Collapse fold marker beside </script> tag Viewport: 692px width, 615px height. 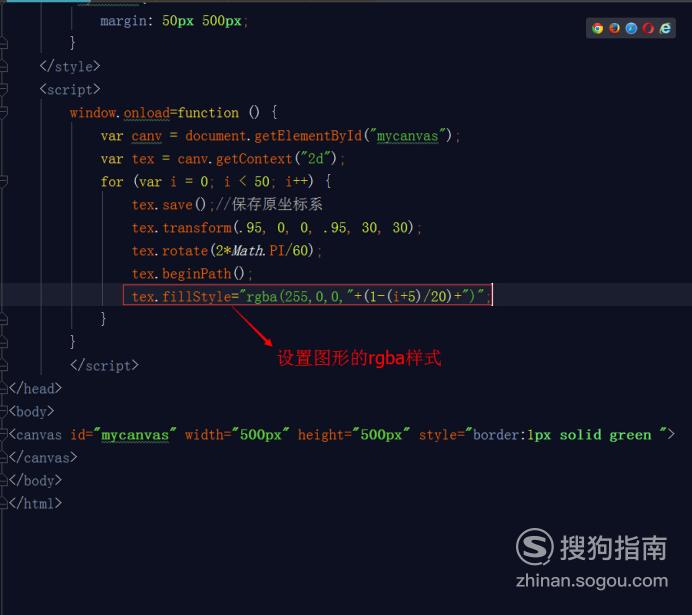pos(4,365)
